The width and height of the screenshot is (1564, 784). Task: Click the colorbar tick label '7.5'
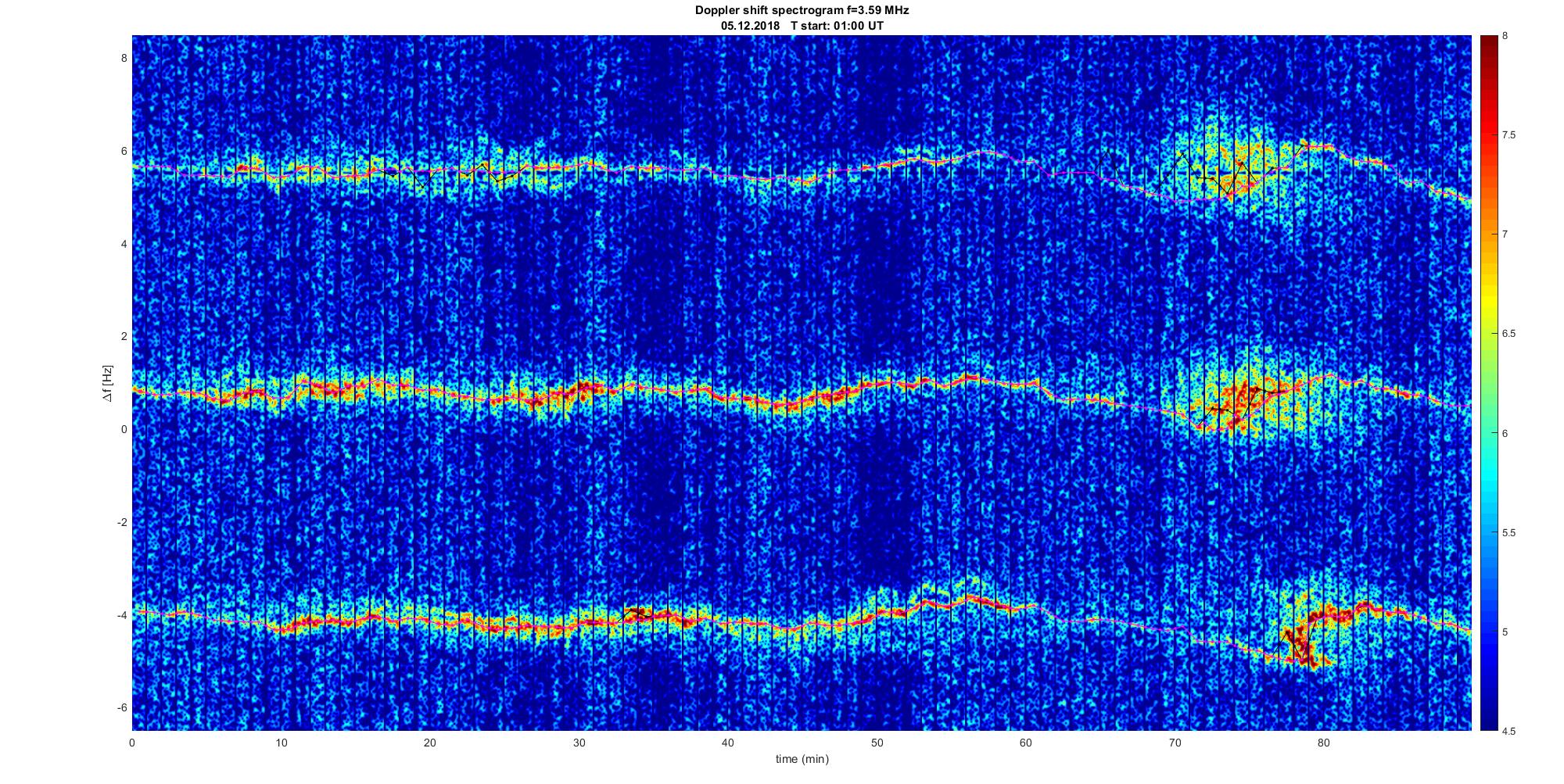pyautogui.click(x=1508, y=135)
